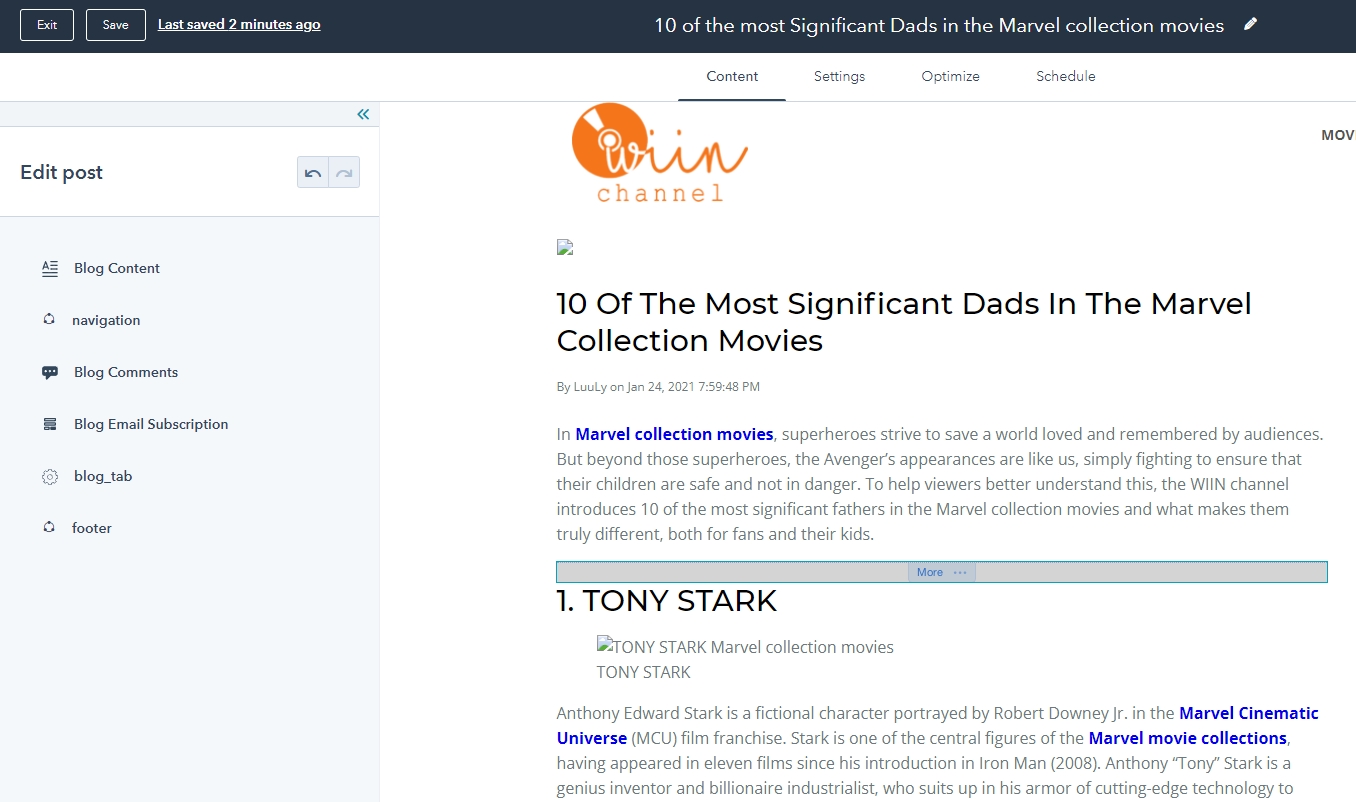Click the post title in the header bar
This screenshot has width=1356, height=802.
point(939,25)
